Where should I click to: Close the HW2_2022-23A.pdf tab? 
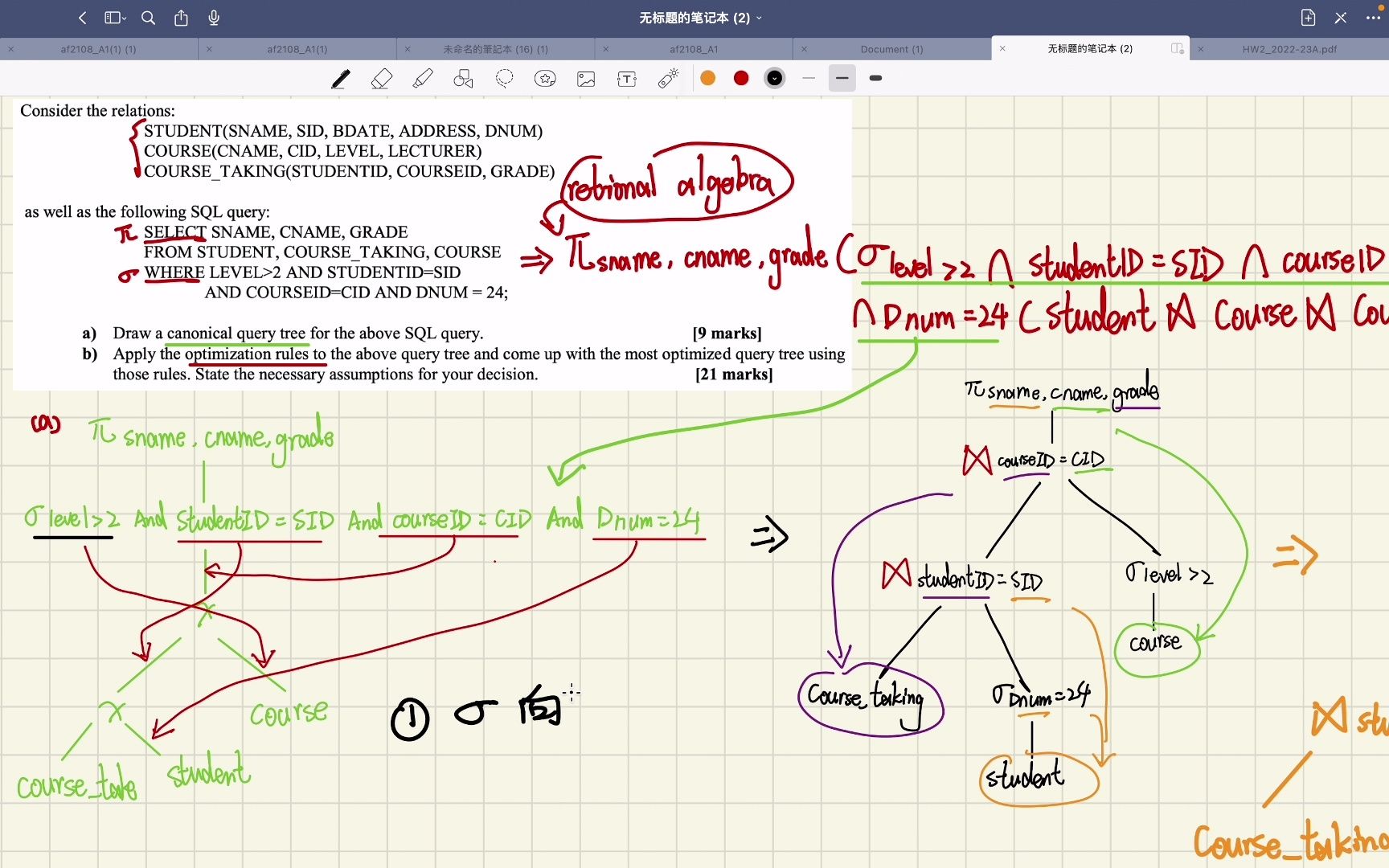(1201, 49)
